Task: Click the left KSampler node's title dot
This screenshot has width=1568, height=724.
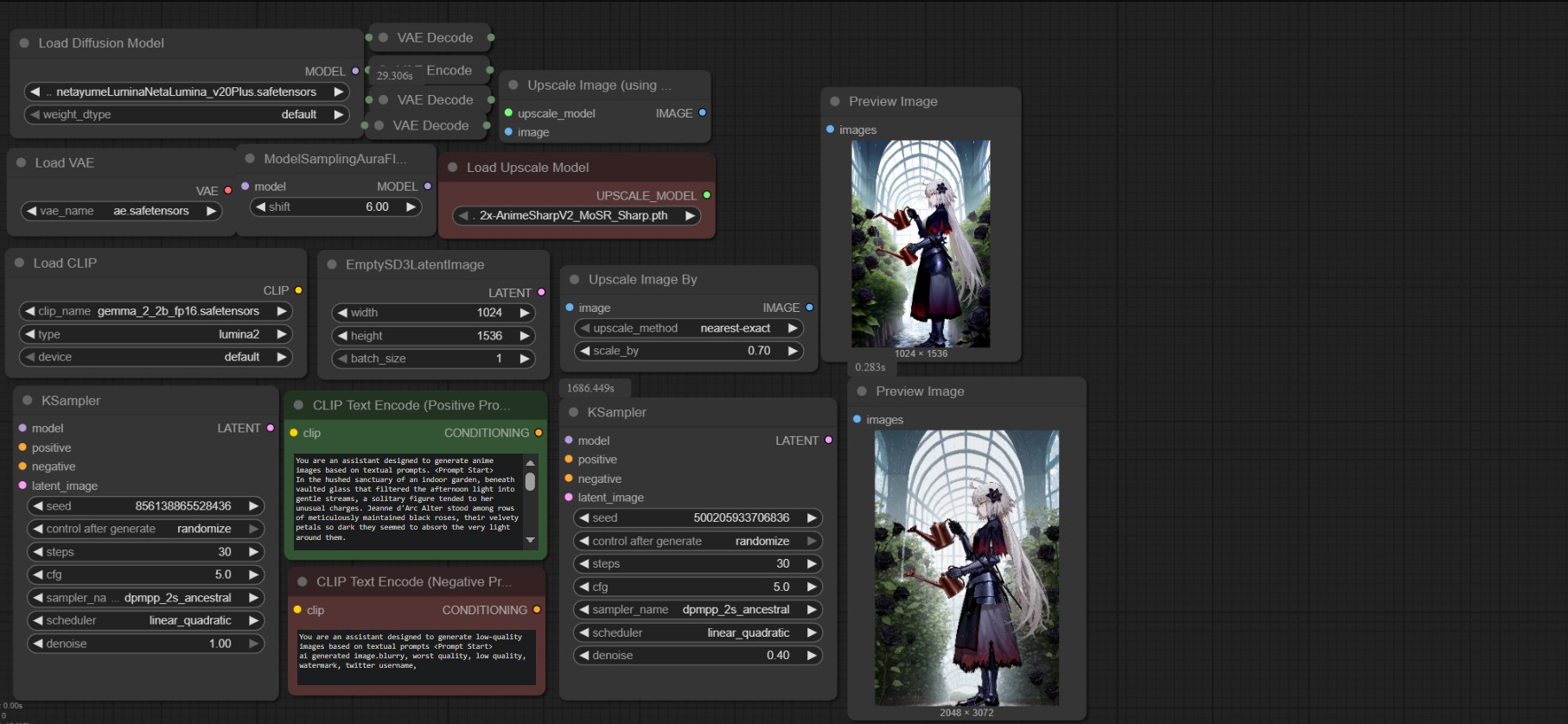Action: (28, 401)
